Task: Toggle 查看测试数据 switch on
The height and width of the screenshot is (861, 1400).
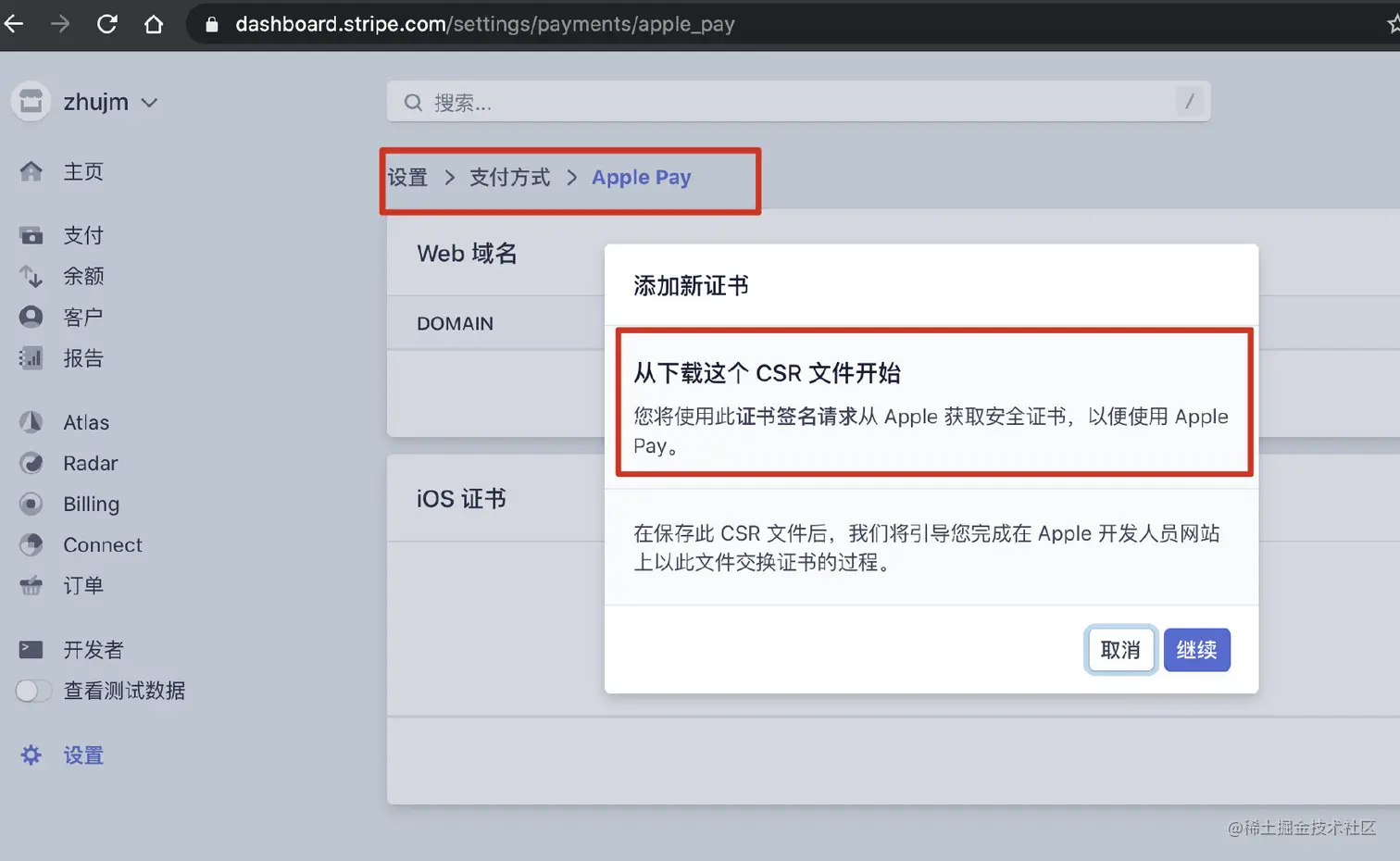Action: pyautogui.click(x=33, y=691)
